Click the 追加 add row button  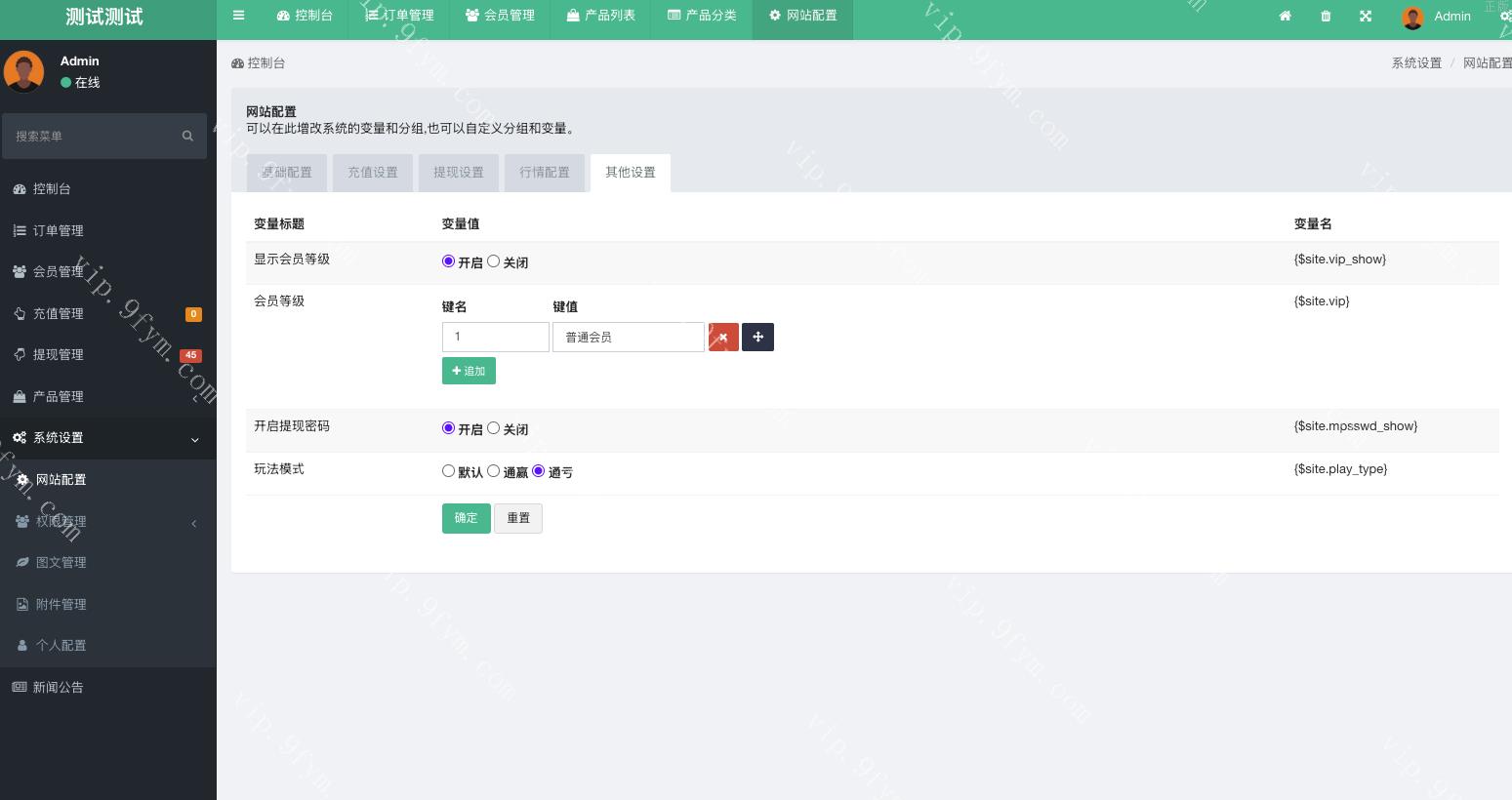469,371
